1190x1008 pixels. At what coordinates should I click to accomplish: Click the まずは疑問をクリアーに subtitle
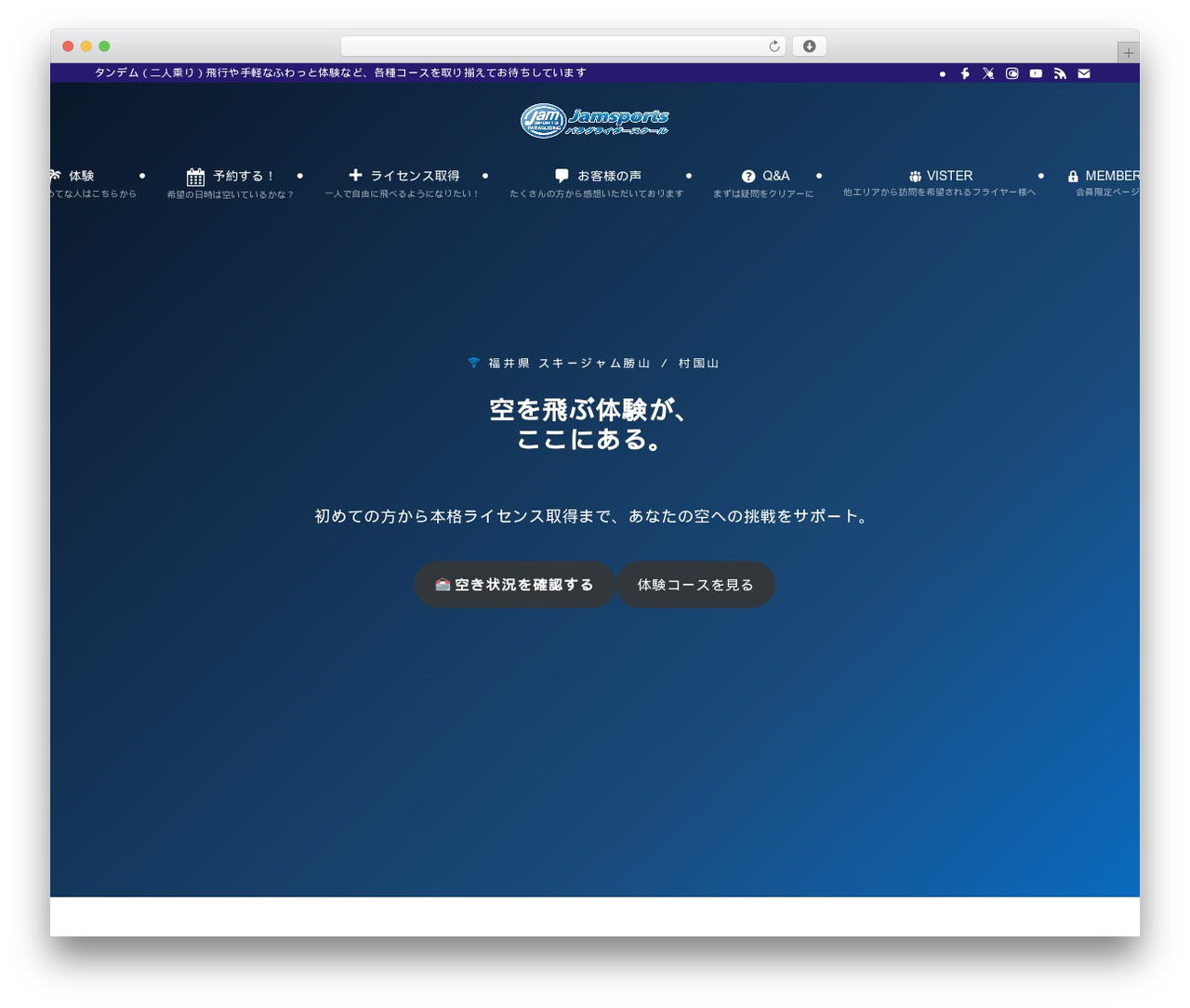[x=763, y=193]
